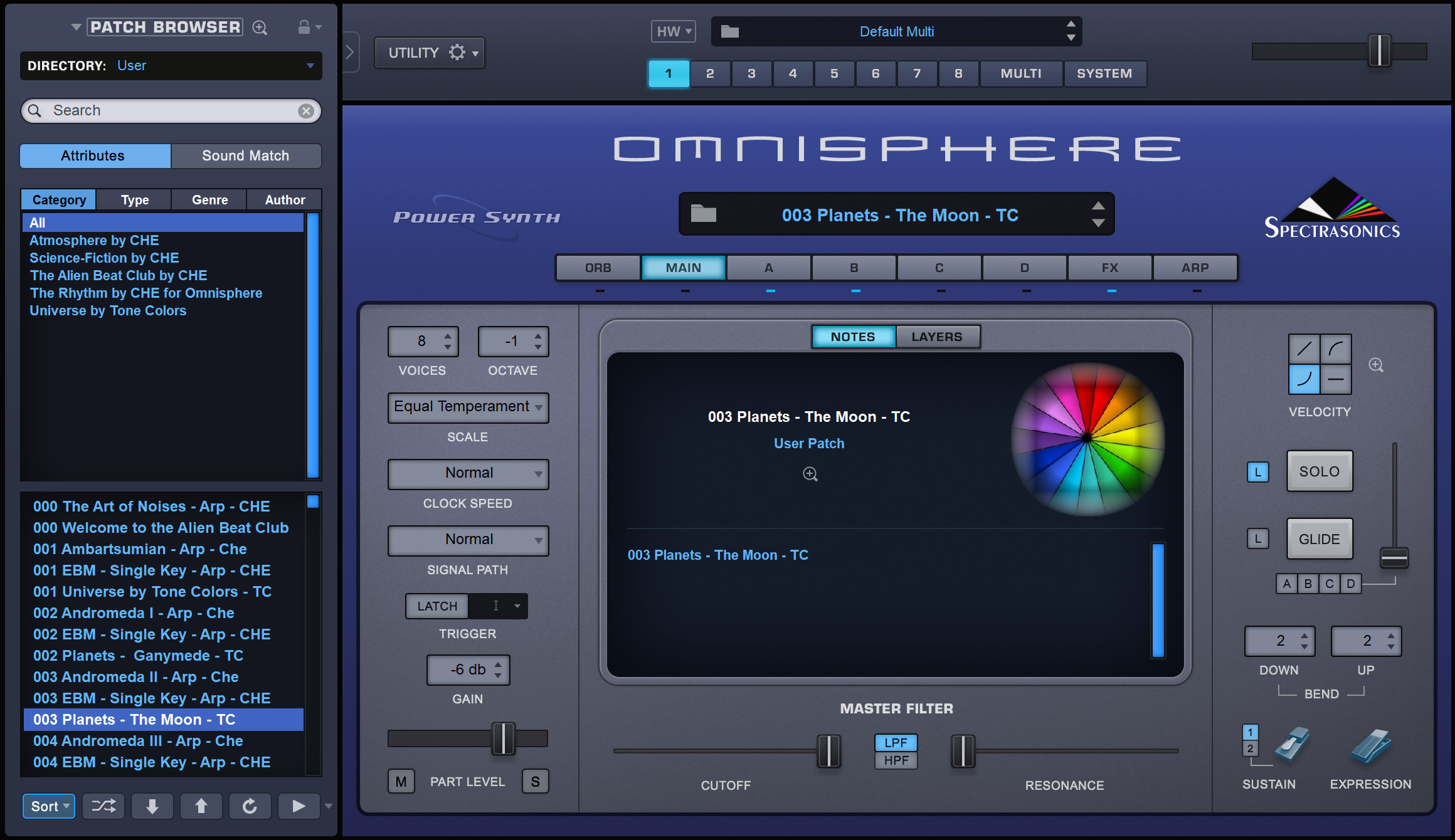
Task: Open the MULTI page
Action: (1021, 73)
